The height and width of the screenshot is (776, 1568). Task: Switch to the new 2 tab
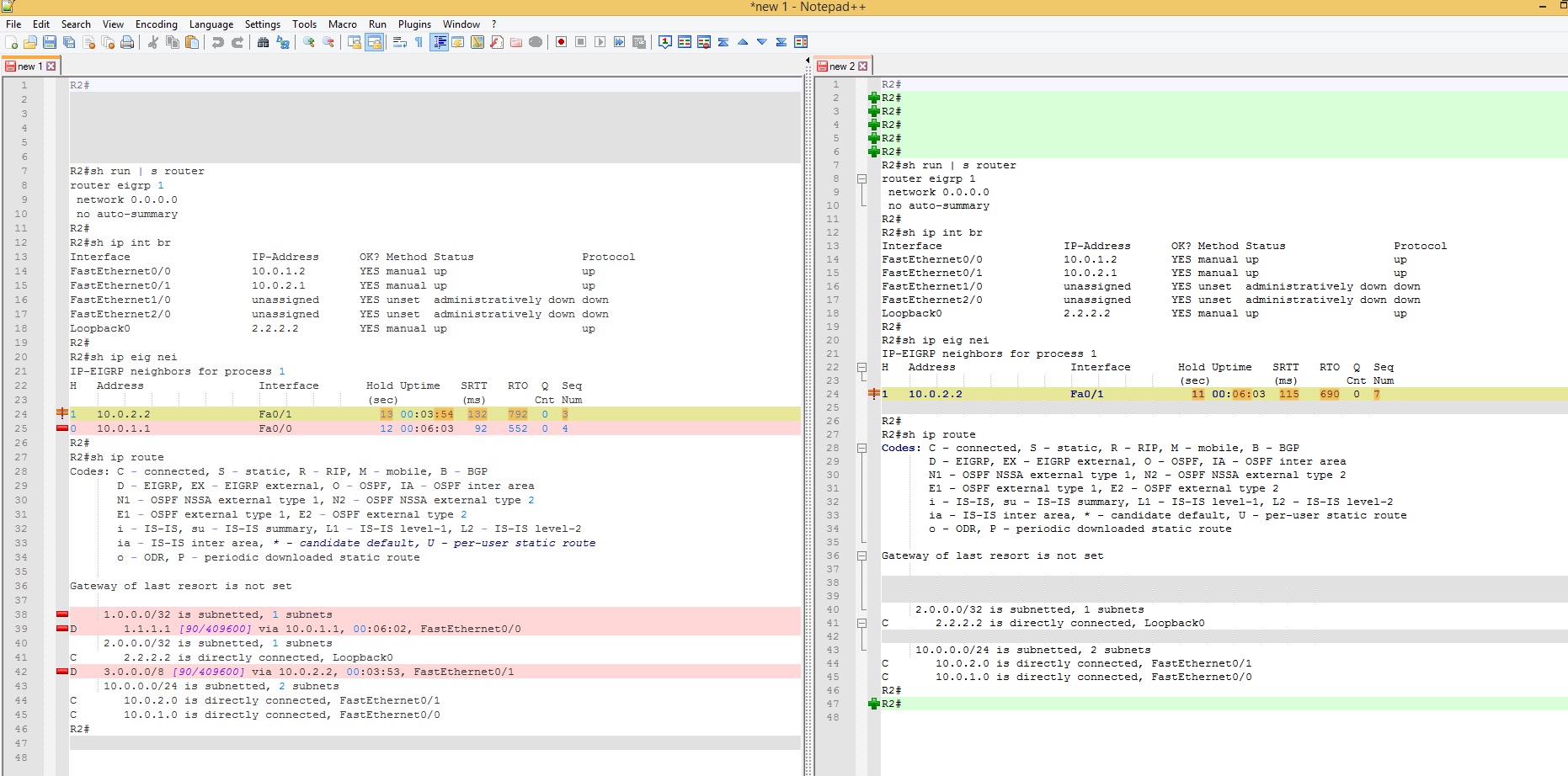(841, 66)
